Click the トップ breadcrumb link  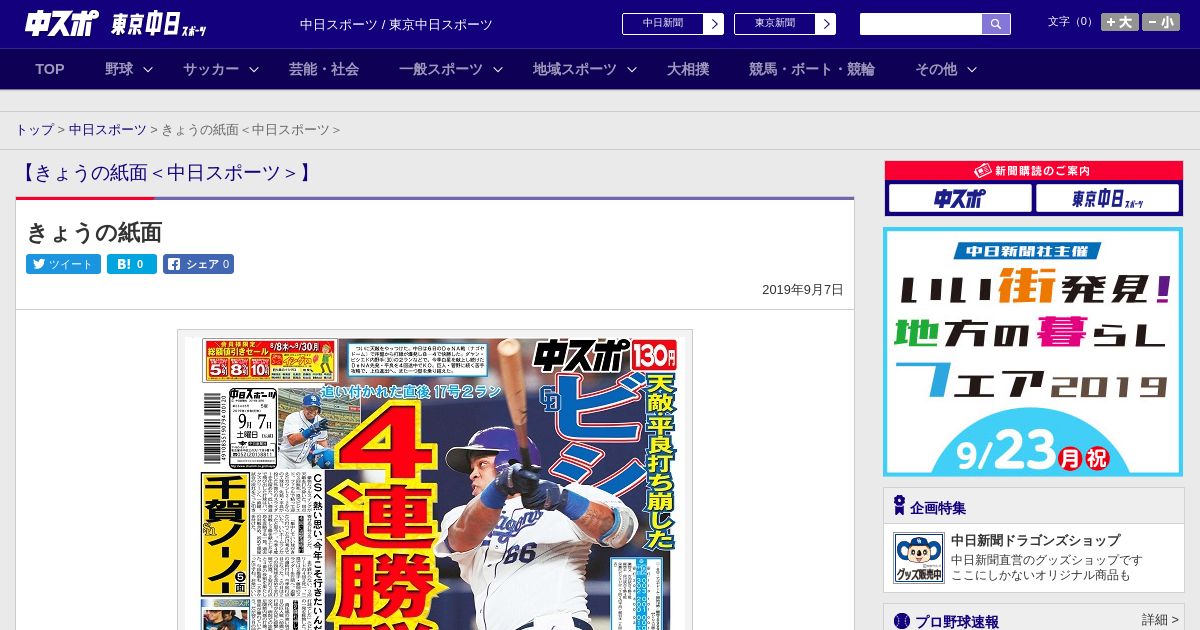35,130
